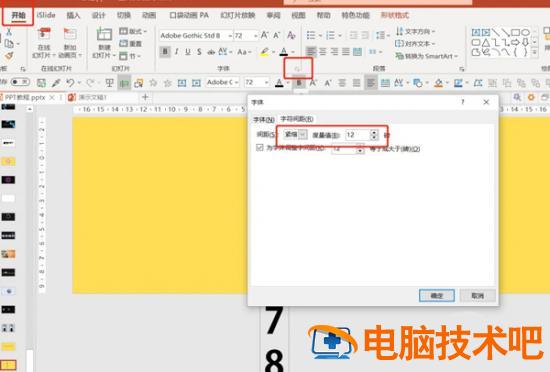The image size is (550, 372).
Task: Open the 开始 (Home) ribbon tab
Action: (x=19, y=15)
